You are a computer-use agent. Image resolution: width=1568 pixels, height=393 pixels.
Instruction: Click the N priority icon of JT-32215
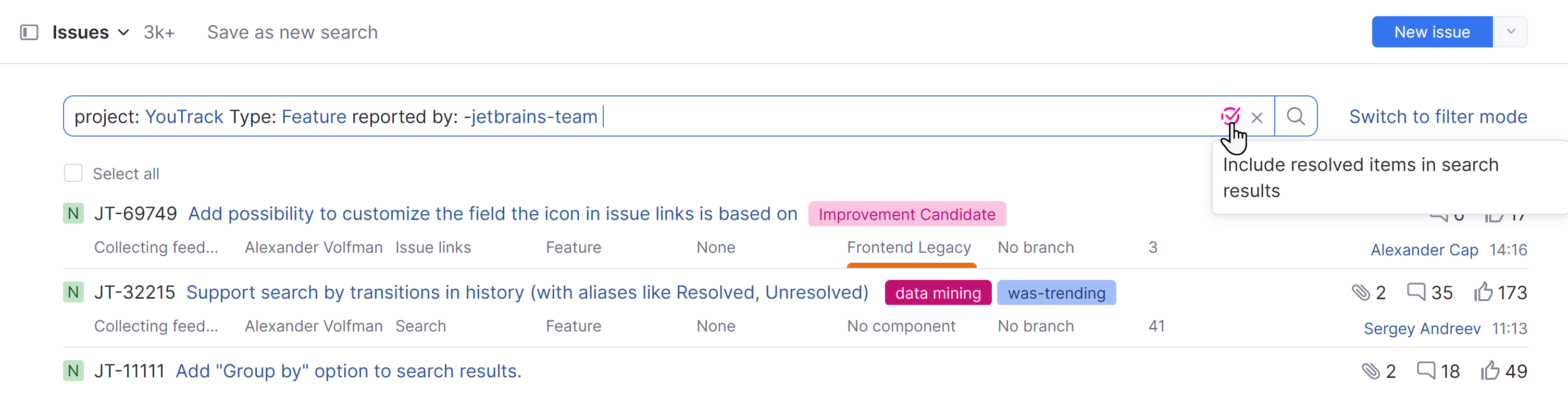click(73, 292)
